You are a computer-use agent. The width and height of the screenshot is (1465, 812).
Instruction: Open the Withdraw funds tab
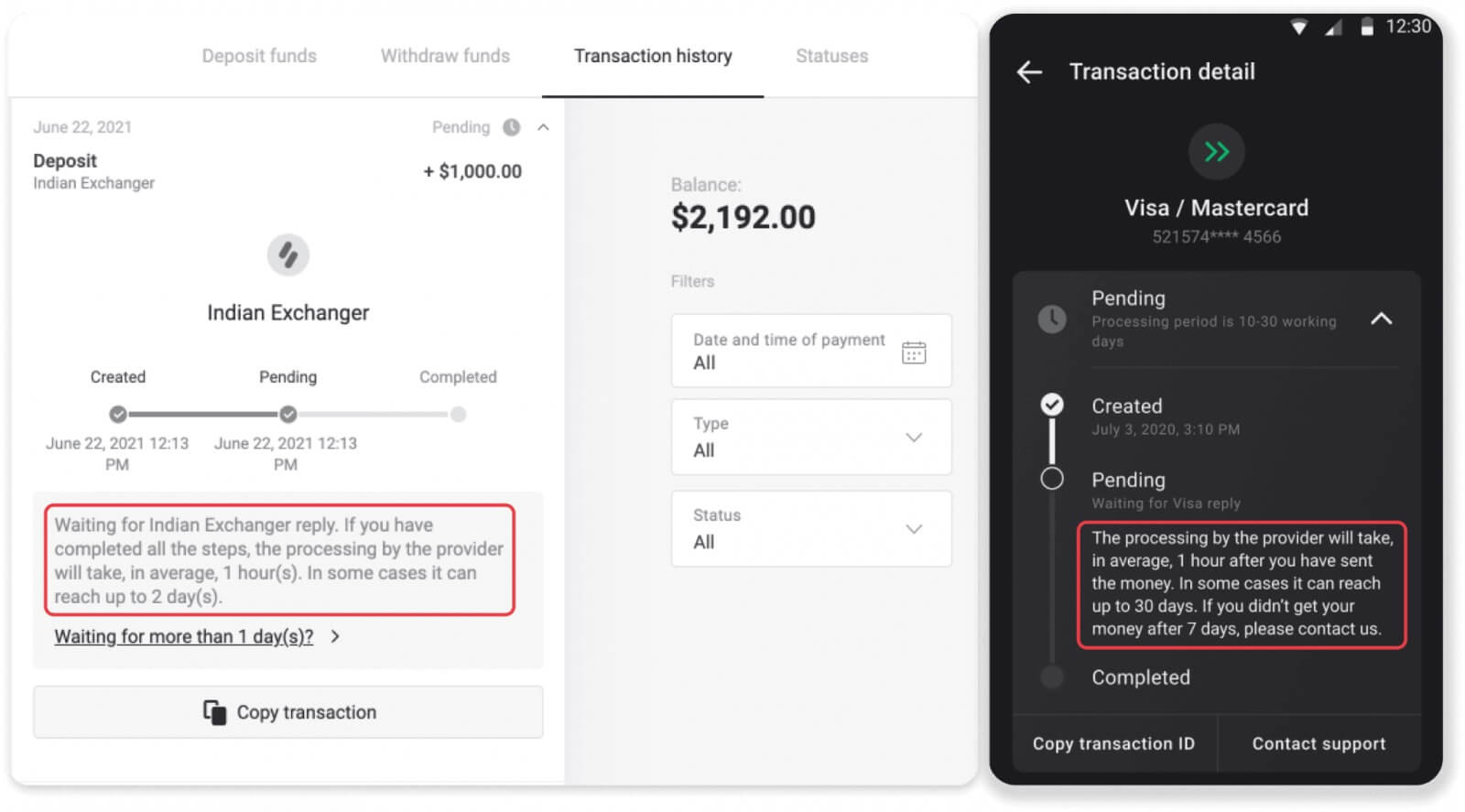tap(444, 56)
